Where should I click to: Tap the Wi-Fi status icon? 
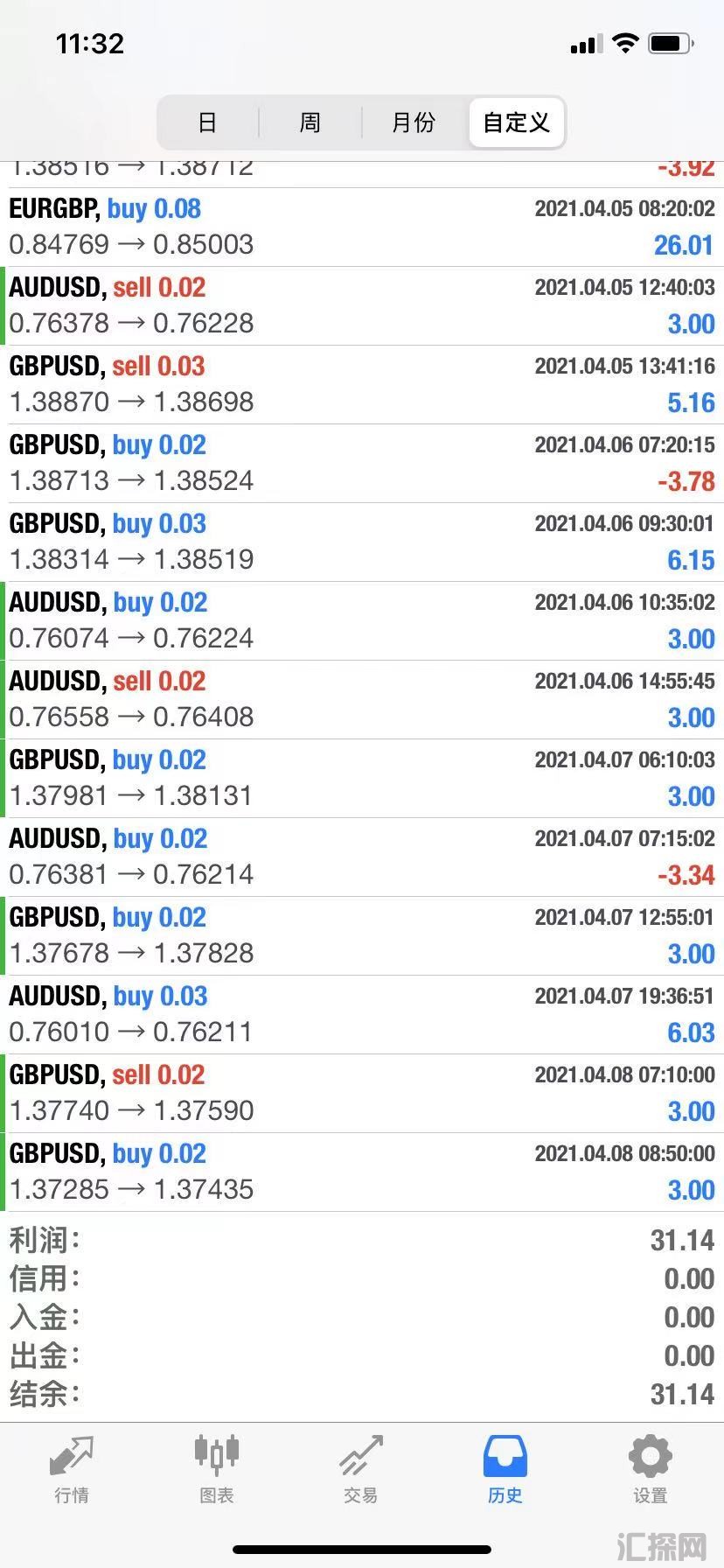coord(625,43)
